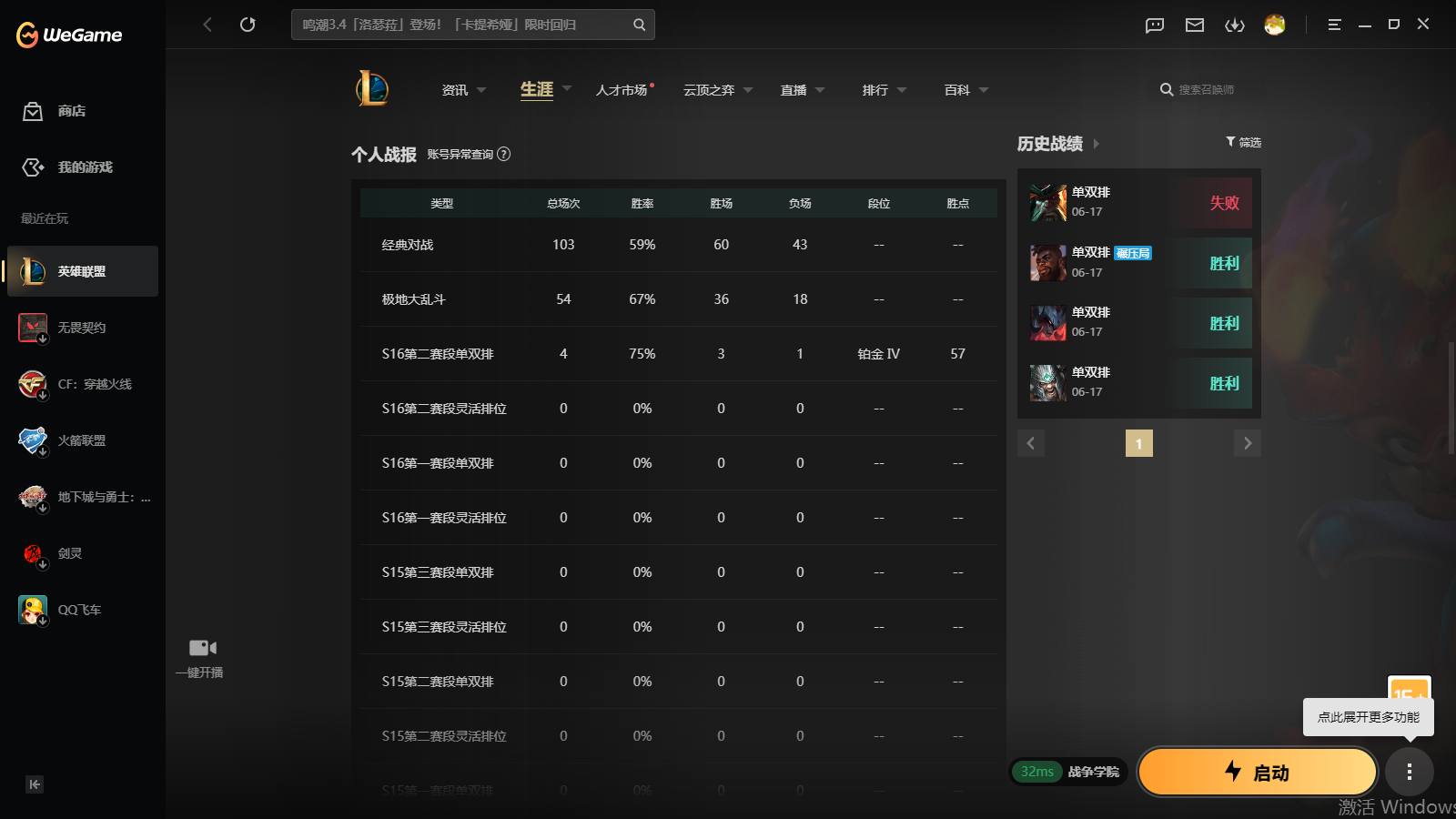This screenshot has width=1456, height=819.
Task: Click the user avatar icon
Action: (x=1275, y=25)
